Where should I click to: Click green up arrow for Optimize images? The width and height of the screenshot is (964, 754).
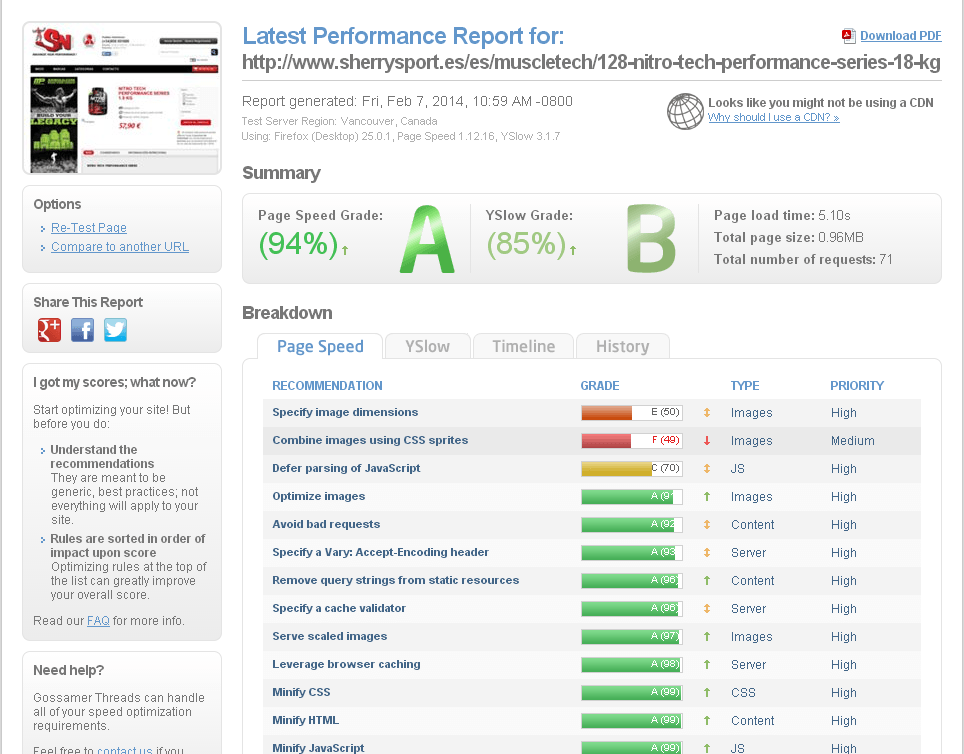pyautogui.click(x=707, y=496)
